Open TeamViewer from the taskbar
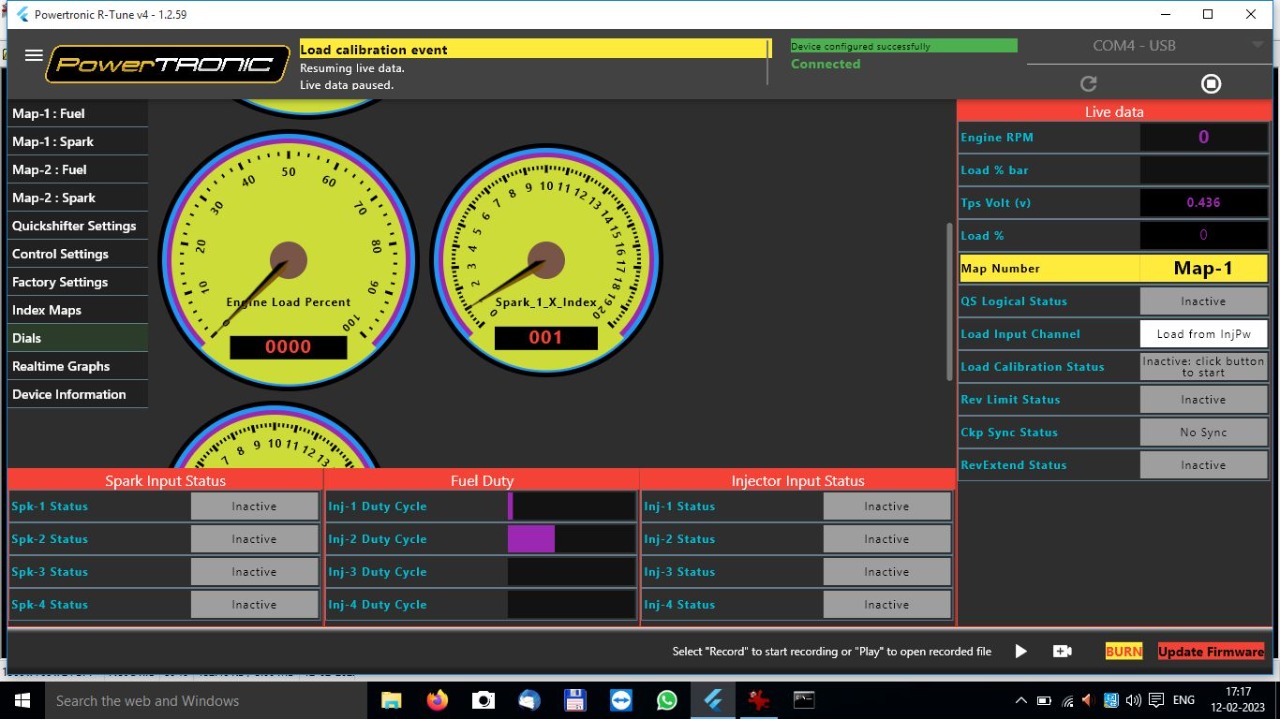The width and height of the screenshot is (1280, 719). click(x=621, y=700)
